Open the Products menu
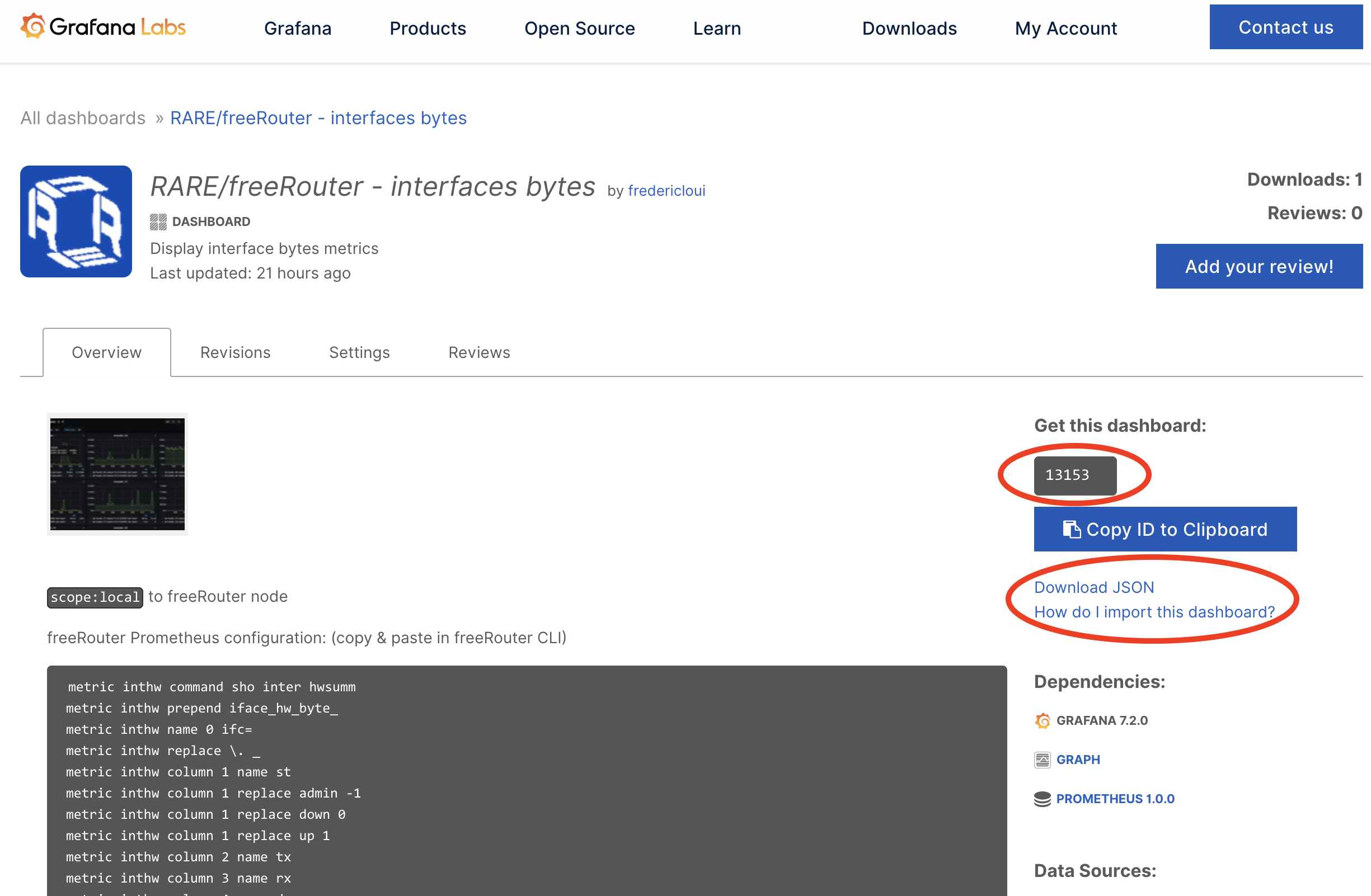The image size is (1371, 896). pyautogui.click(x=428, y=28)
